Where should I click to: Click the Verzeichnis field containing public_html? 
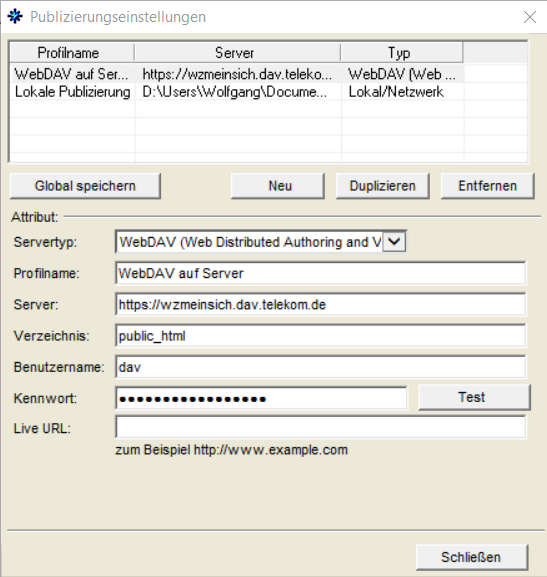pos(321,336)
